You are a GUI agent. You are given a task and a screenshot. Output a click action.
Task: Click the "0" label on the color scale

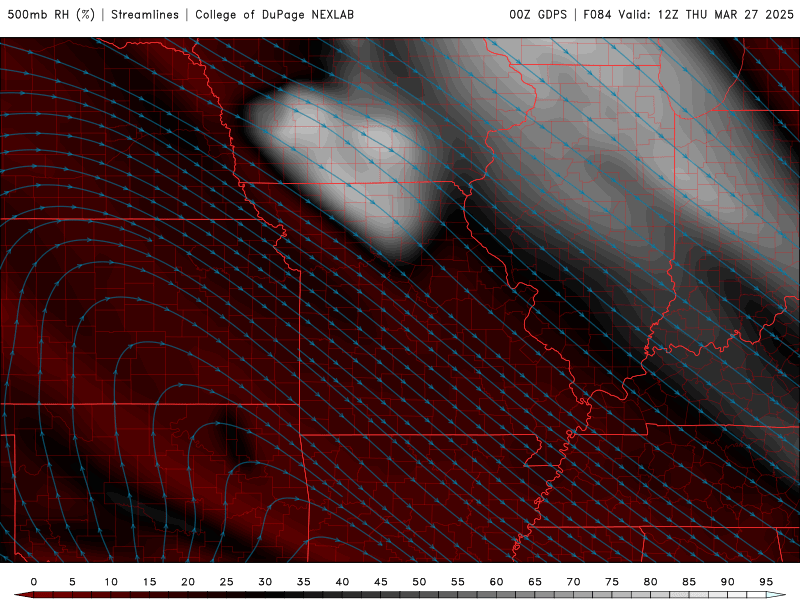34,582
